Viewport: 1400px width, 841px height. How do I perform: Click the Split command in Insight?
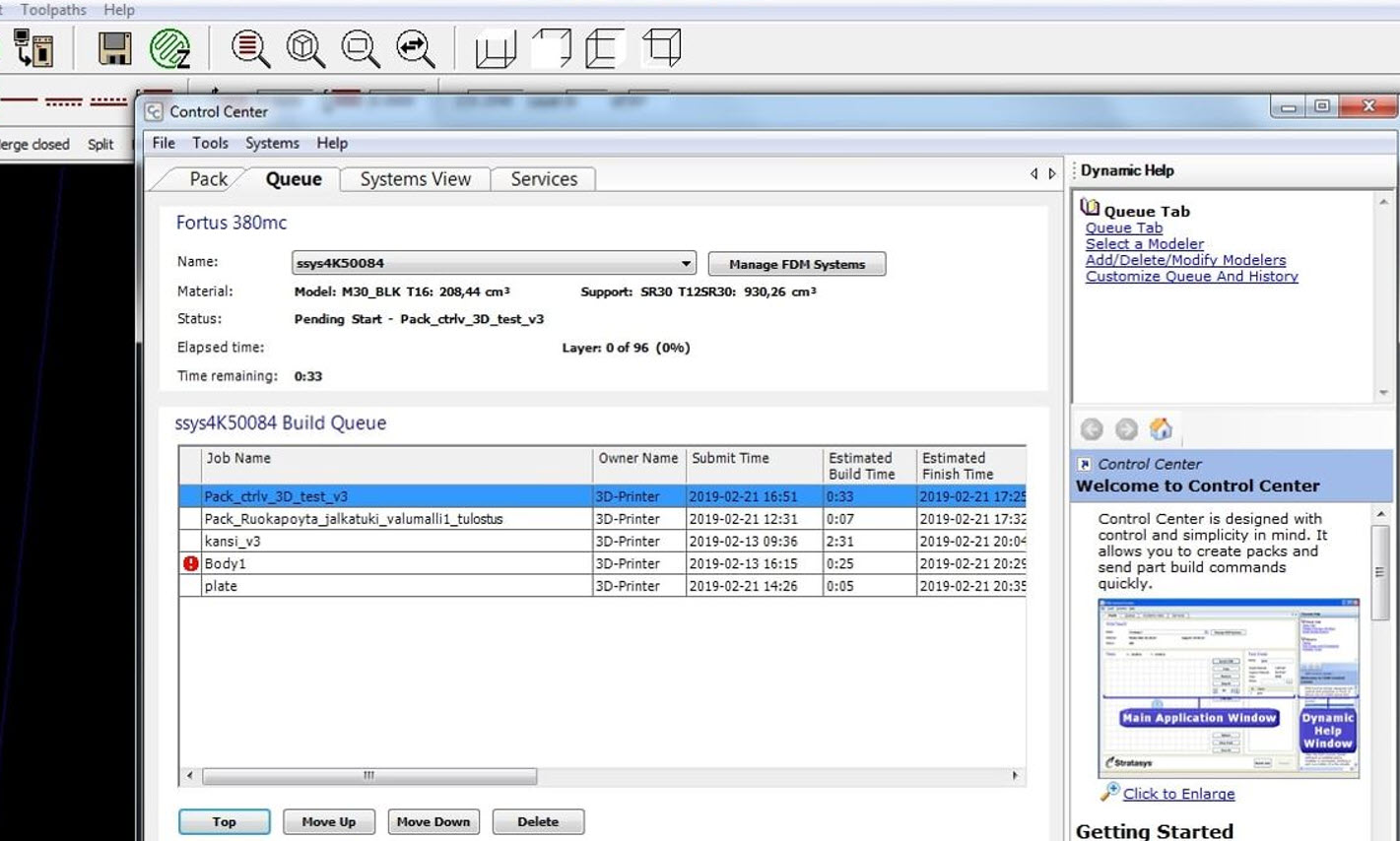(x=100, y=144)
